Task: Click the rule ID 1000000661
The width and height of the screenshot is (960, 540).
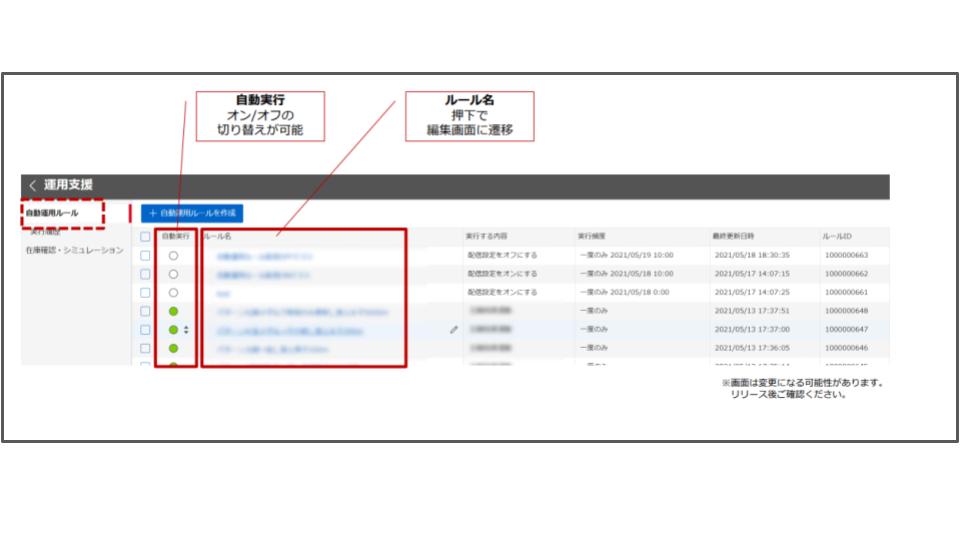Action: [x=846, y=292]
